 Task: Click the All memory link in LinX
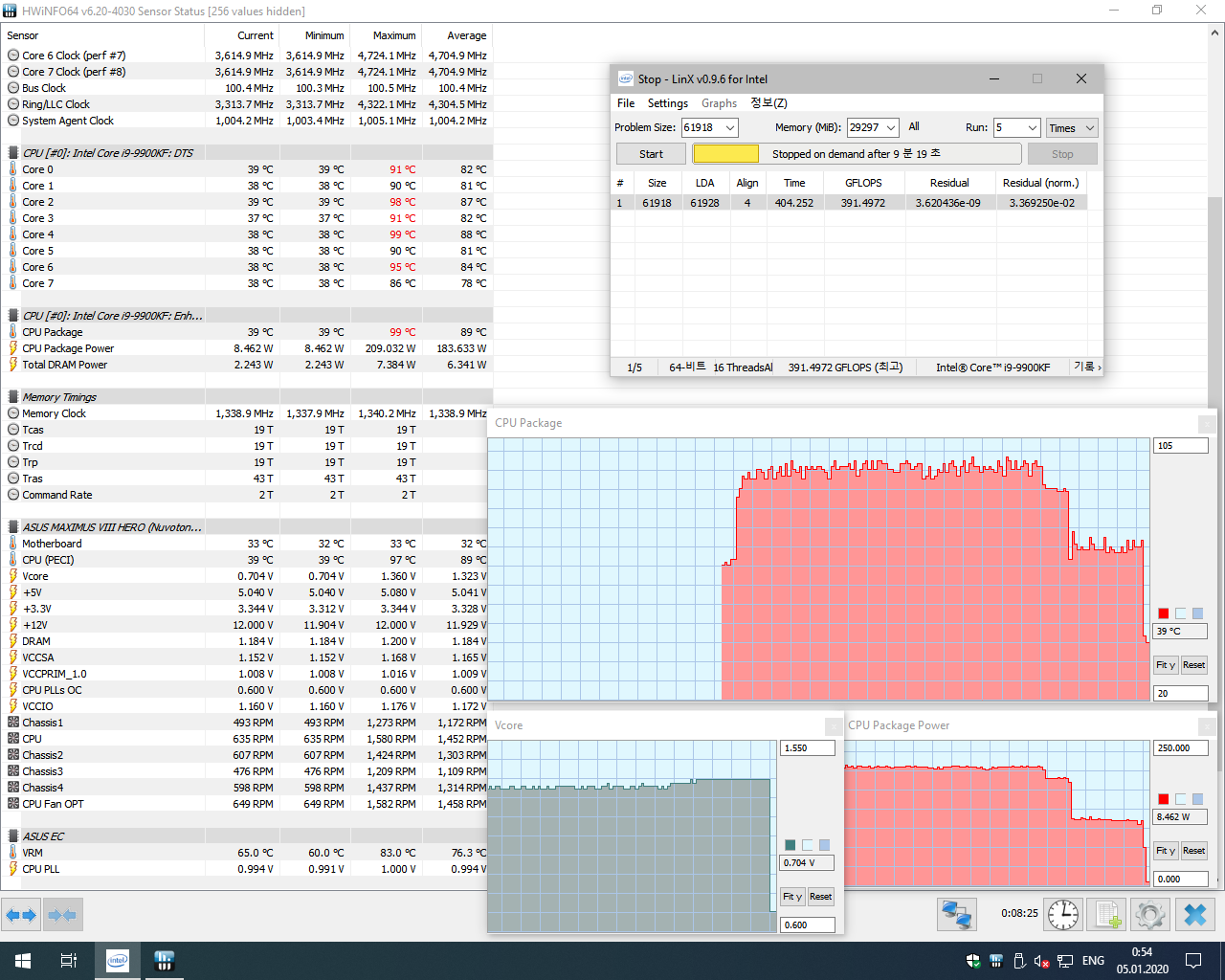coord(914,126)
